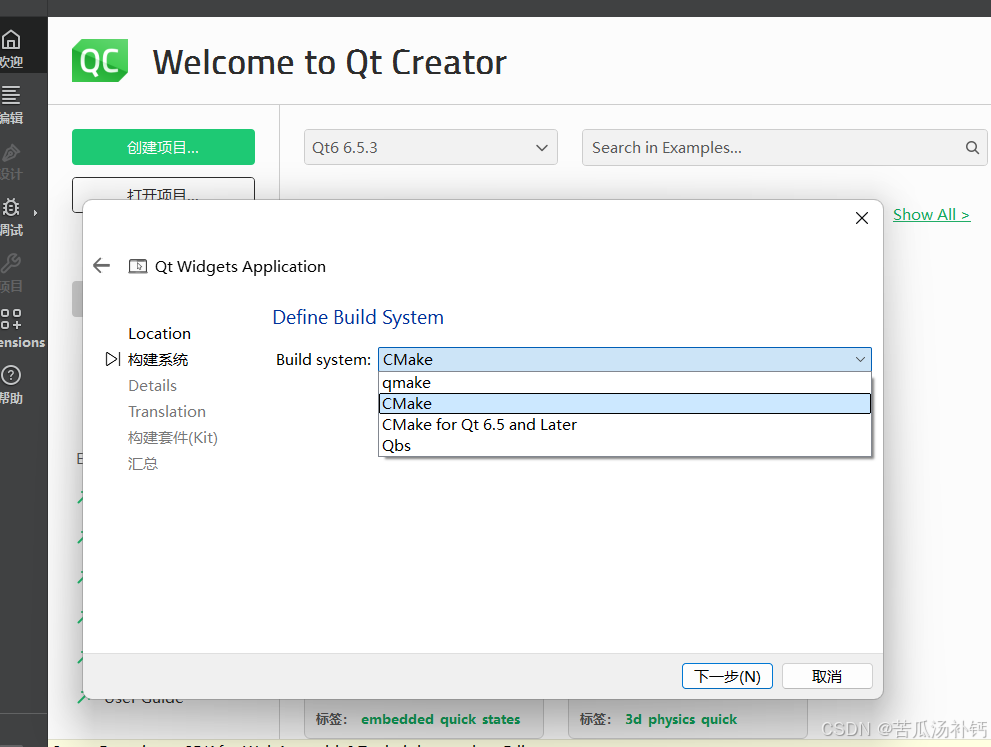The width and height of the screenshot is (991, 747).
Task: Select the Location wizard step
Action: pos(159,334)
